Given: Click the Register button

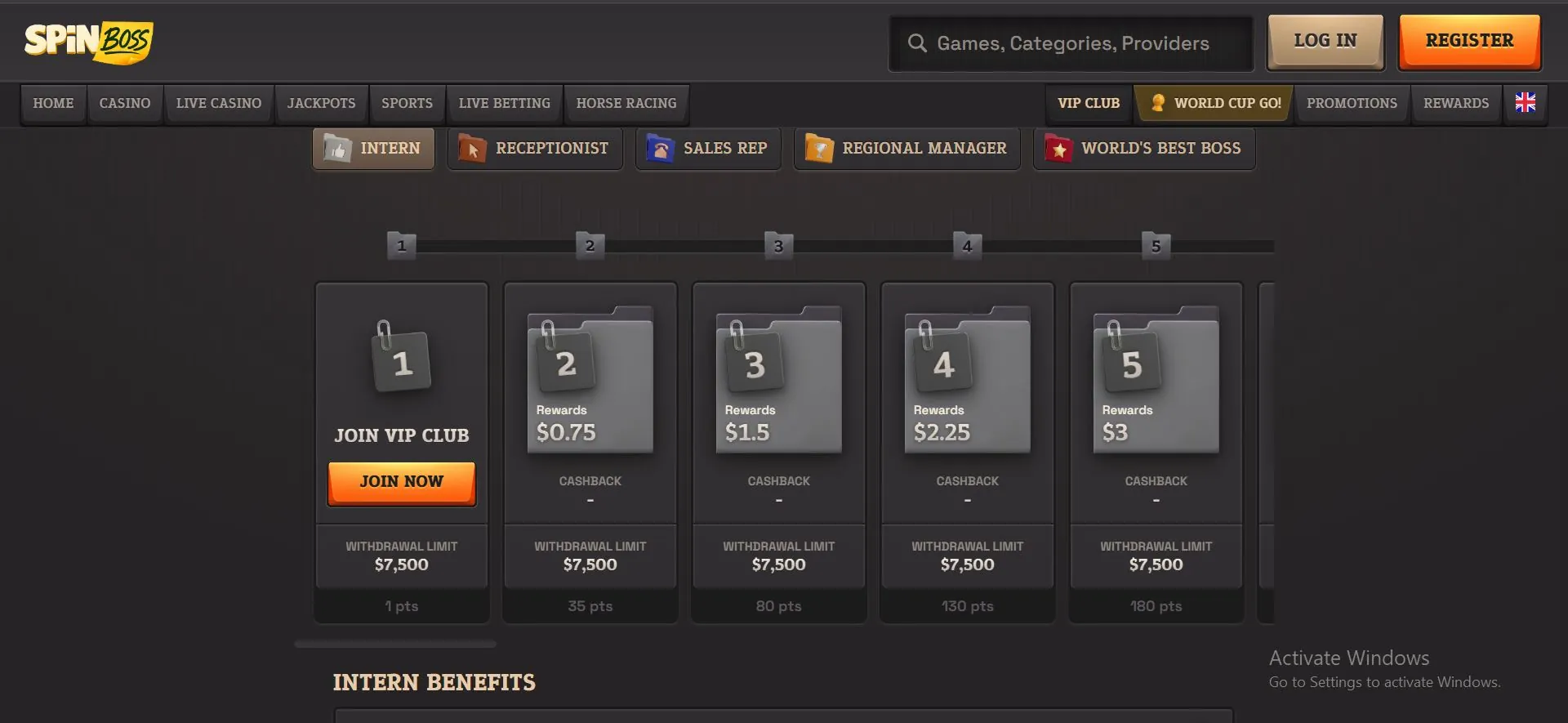Looking at the screenshot, I should pos(1470,41).
